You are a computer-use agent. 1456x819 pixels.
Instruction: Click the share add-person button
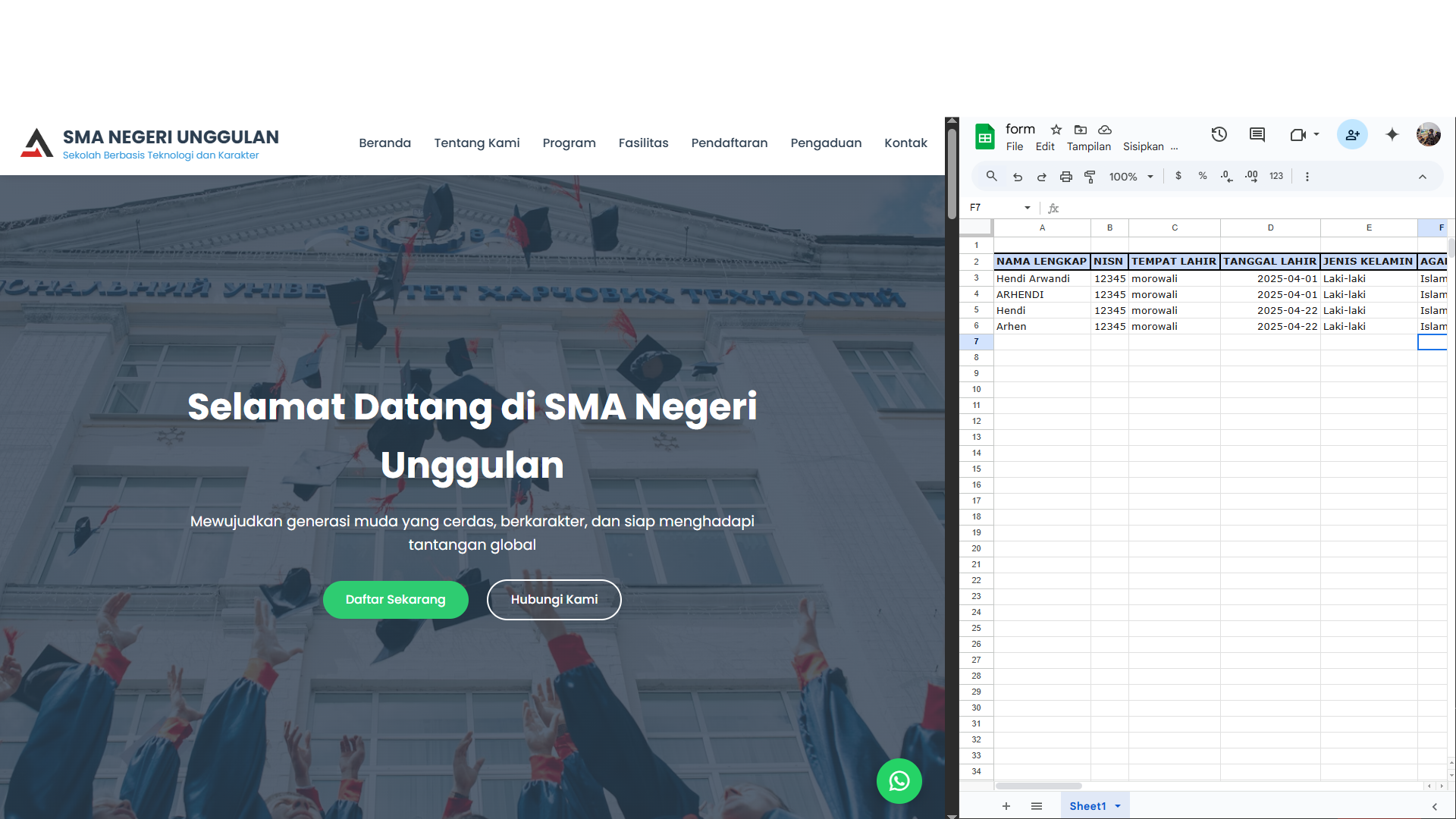coord(1352,135)
